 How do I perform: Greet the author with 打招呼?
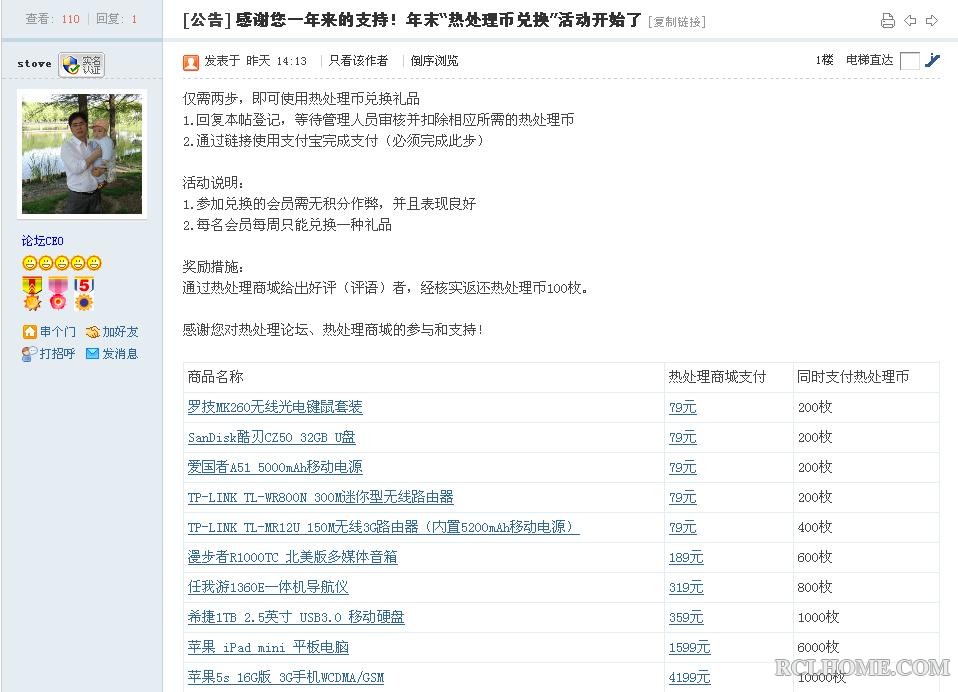coord(57,354)
